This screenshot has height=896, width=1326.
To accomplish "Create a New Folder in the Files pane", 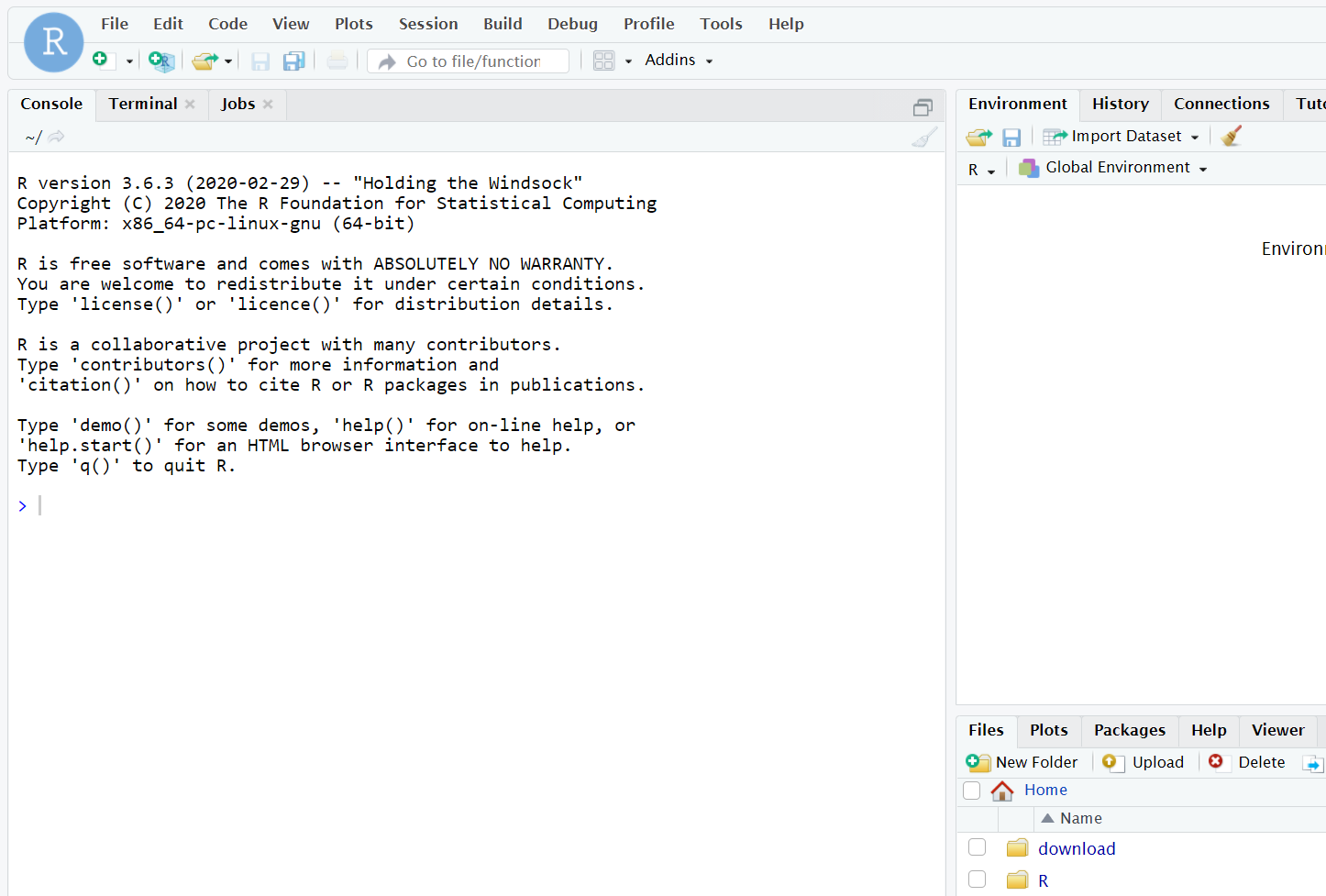I will 1022,762.
